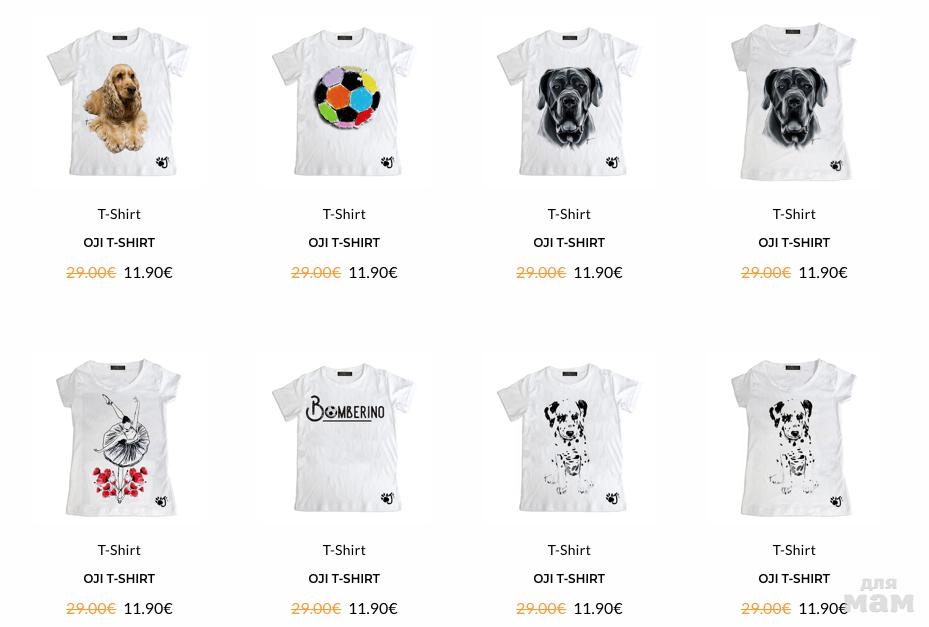Screen dimensions: 929x627
Task: Click T-Shirt category label under the spaniel shirt
Action: [119, 214]
